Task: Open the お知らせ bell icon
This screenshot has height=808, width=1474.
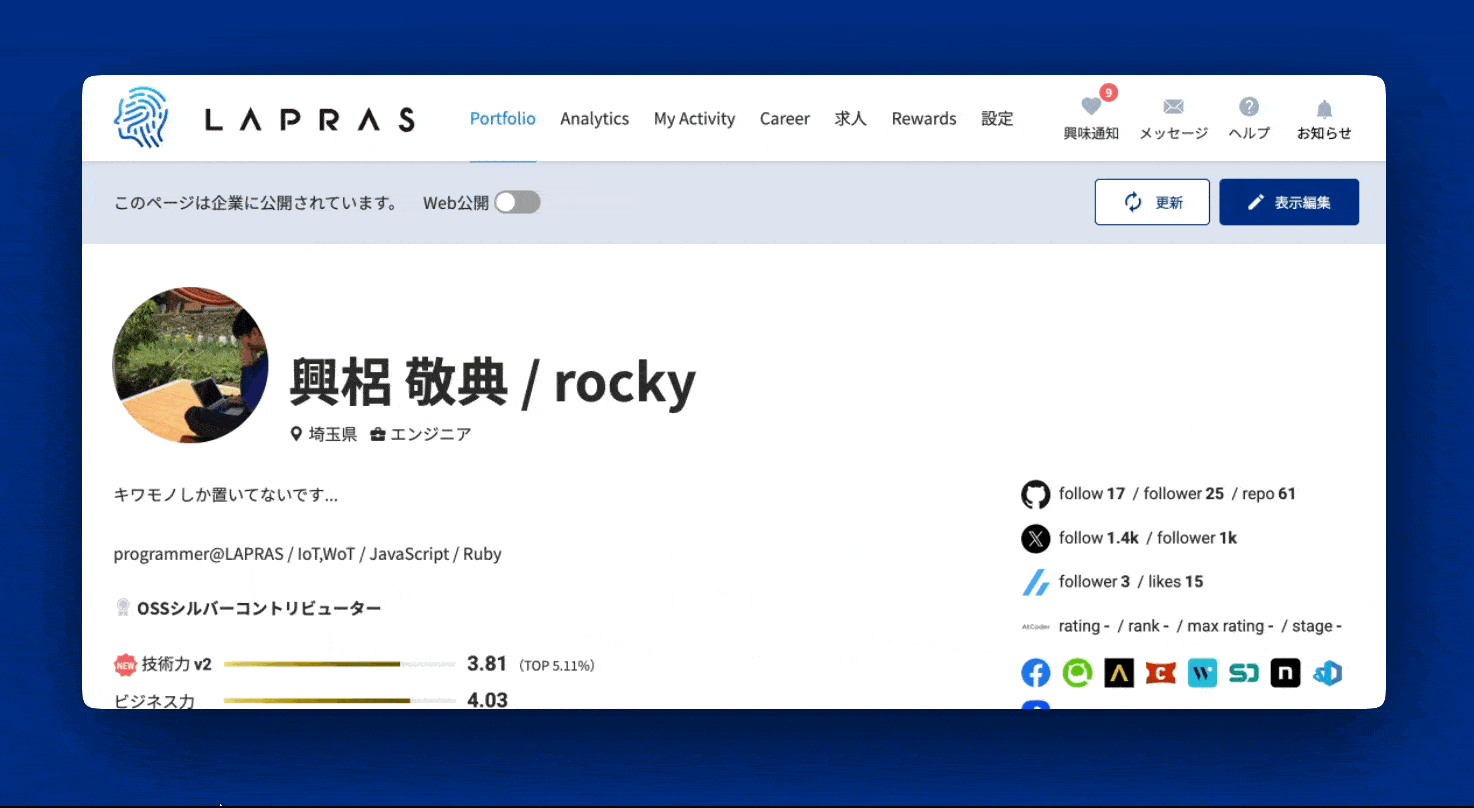Action: pos(1324,109)
